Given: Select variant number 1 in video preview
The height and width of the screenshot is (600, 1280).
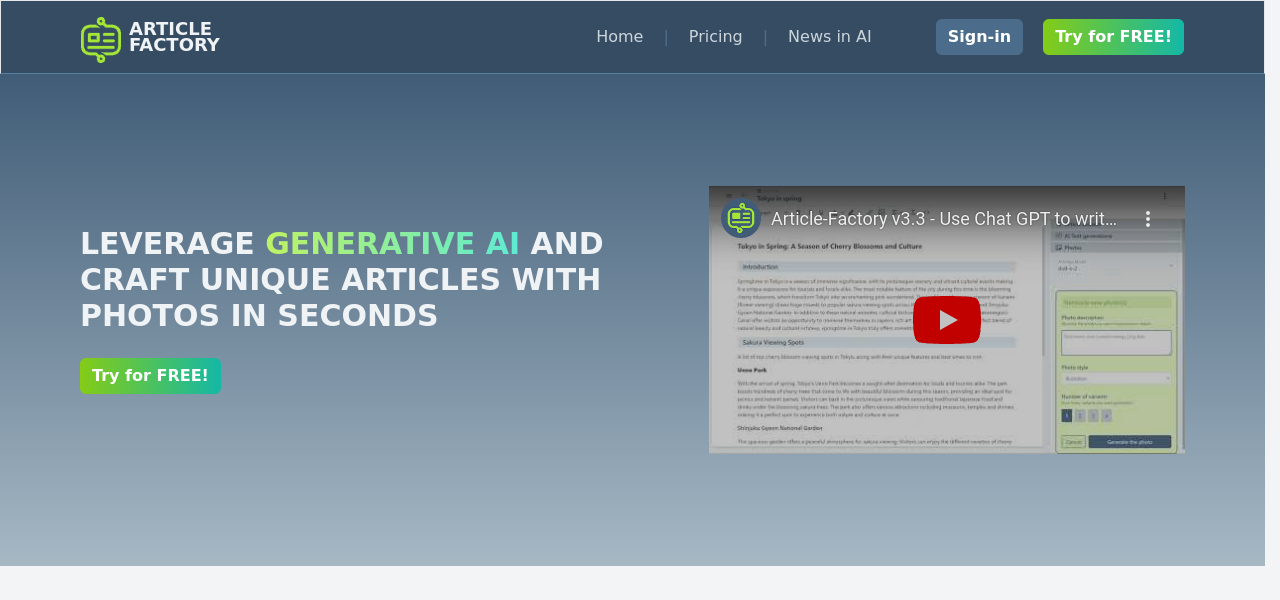Looking at the screenshot, I should (1066, 415).
